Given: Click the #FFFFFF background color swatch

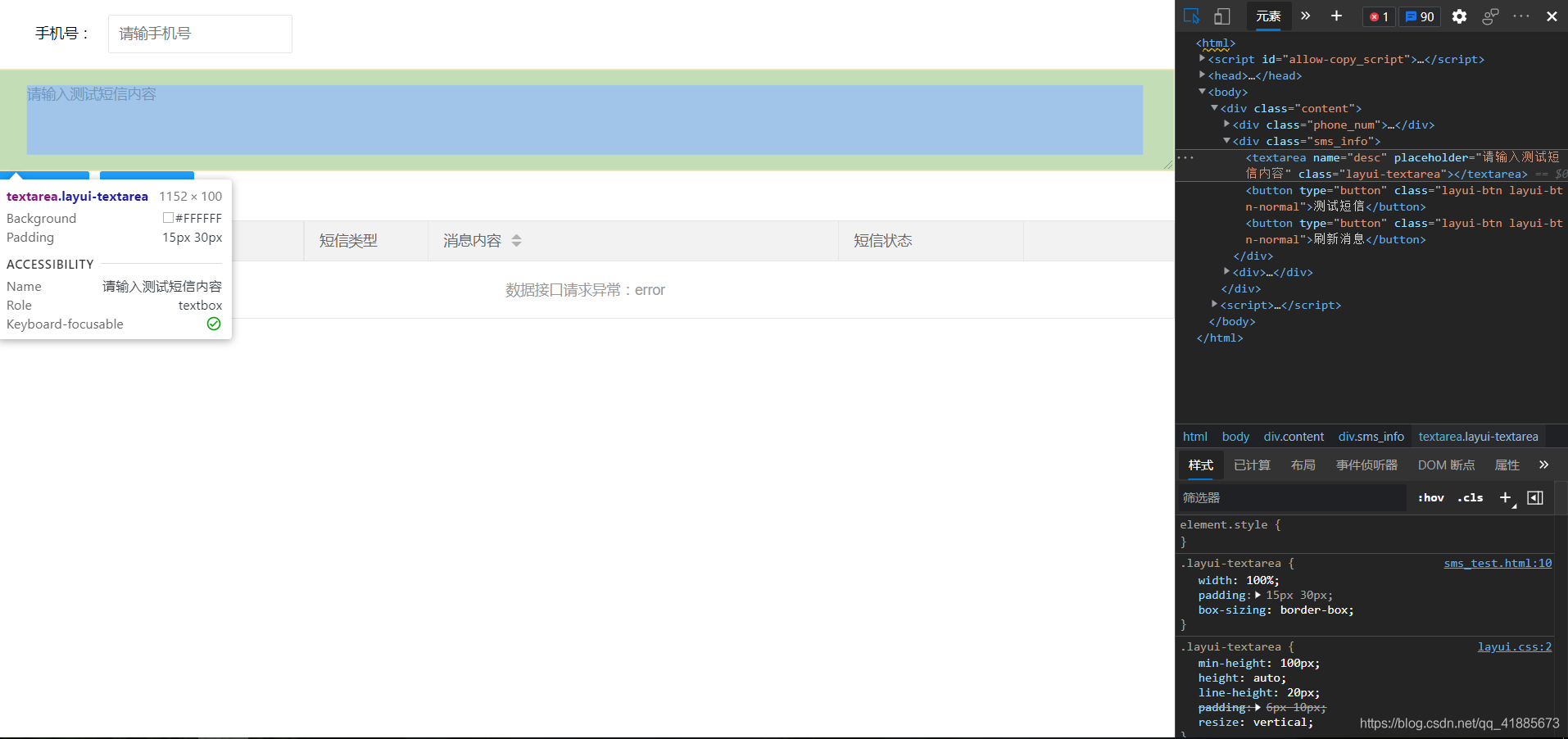Looking at the screenshot, I should (168, 218).
